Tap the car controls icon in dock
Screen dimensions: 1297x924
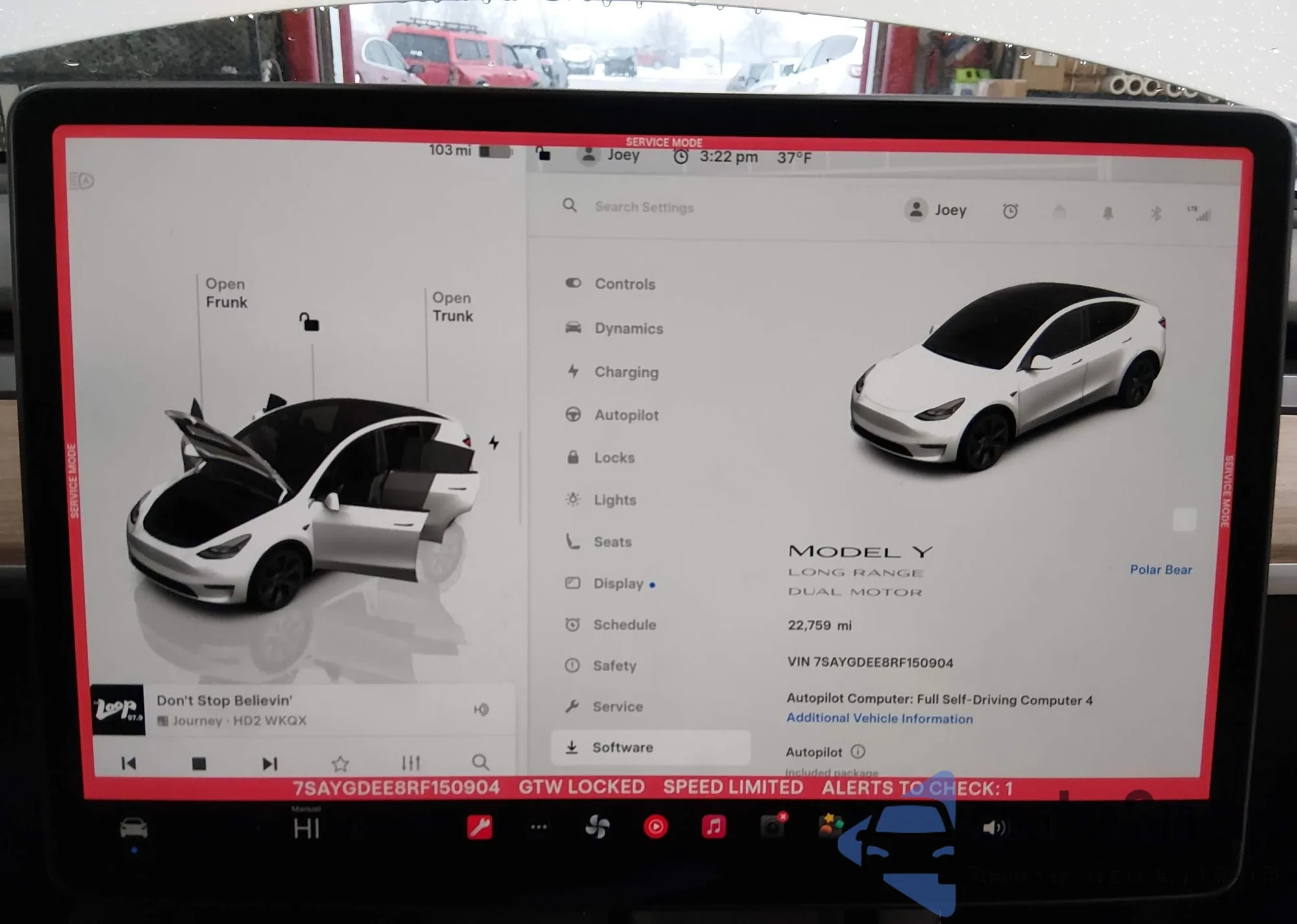click(134, 828)
